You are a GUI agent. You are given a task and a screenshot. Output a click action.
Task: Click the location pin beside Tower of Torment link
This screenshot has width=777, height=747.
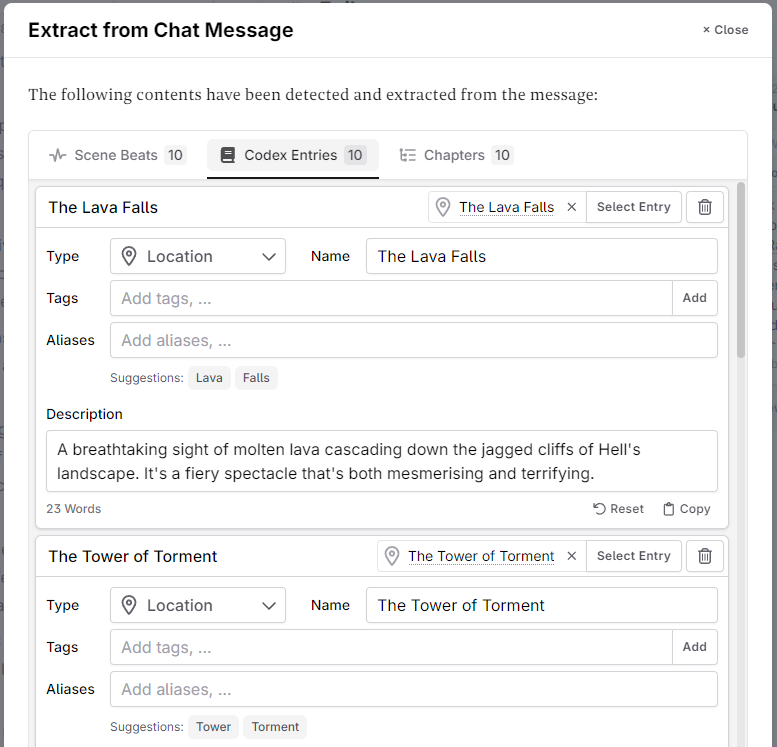pos(392,556)
